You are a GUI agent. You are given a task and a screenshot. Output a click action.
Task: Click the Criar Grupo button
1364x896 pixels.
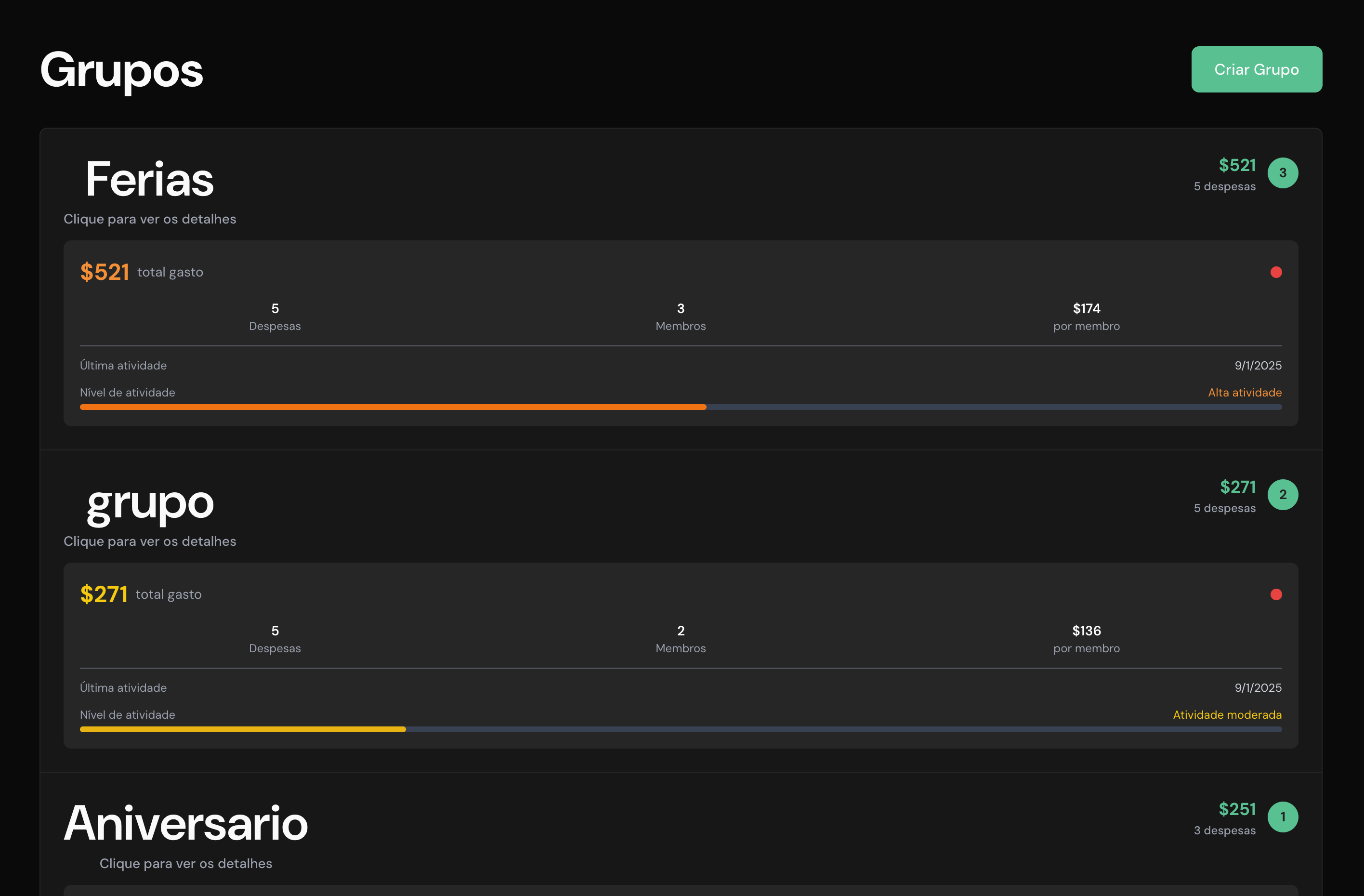pos(1256,69)
